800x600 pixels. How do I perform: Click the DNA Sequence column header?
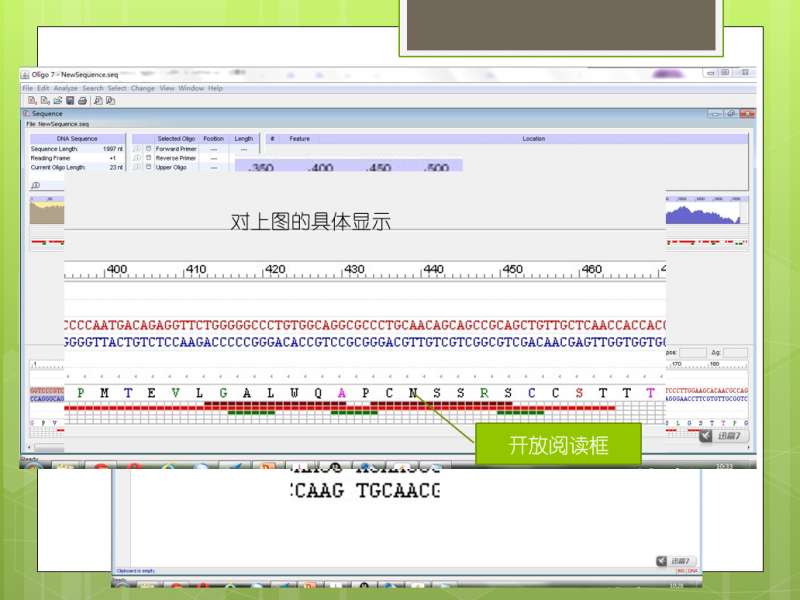77,139
